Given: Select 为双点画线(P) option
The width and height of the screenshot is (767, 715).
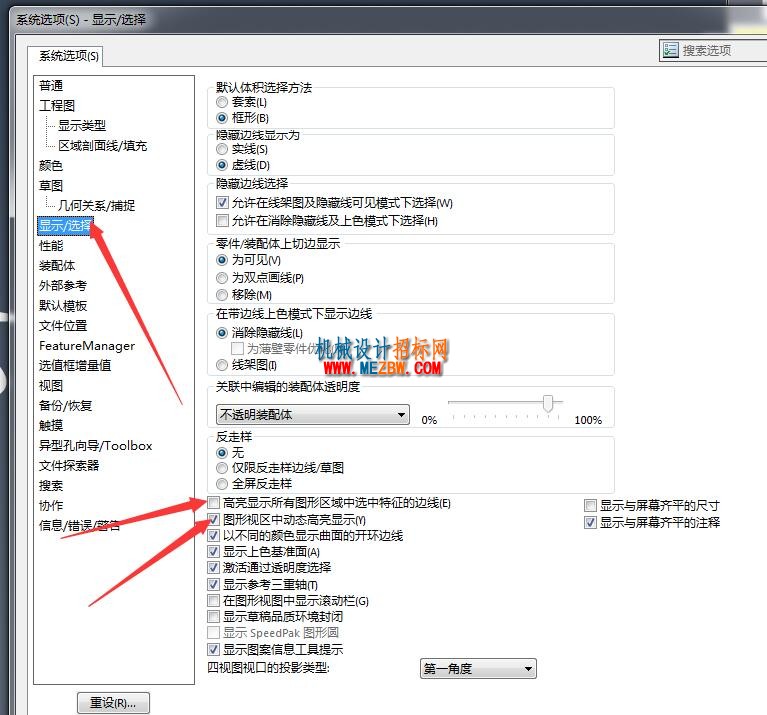Looking at the screenshot, I should click(x=222, y=278).
